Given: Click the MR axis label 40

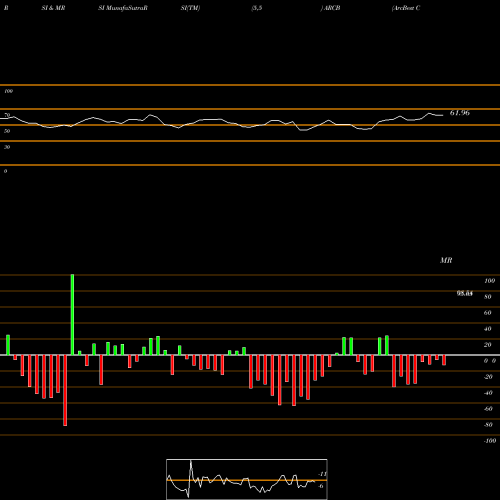Looking at the screenshot, I should tap(488, 329).
